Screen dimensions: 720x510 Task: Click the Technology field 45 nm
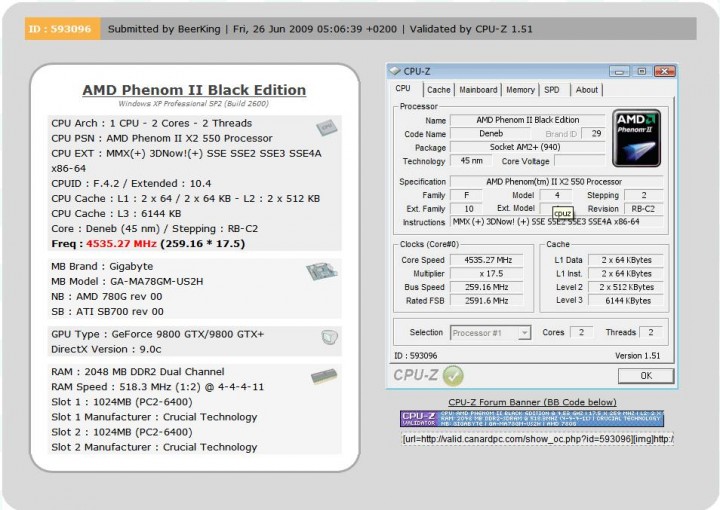pos(471,161)
